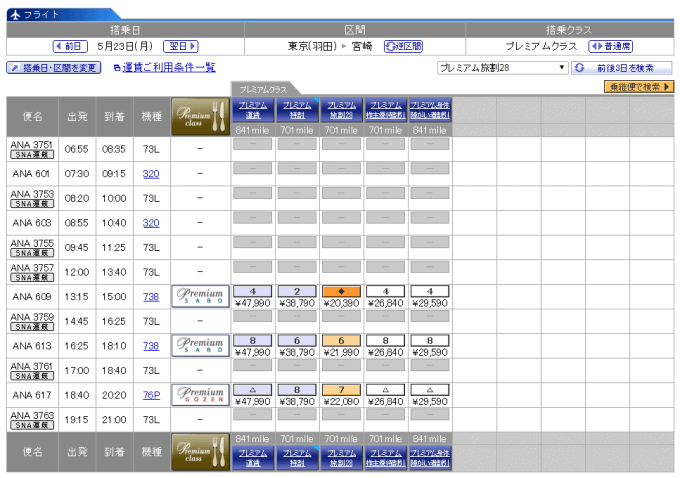This screenshot has width=680, height=478.
Task: Swap route with 逆区間 button
Action: pos(403,46)
